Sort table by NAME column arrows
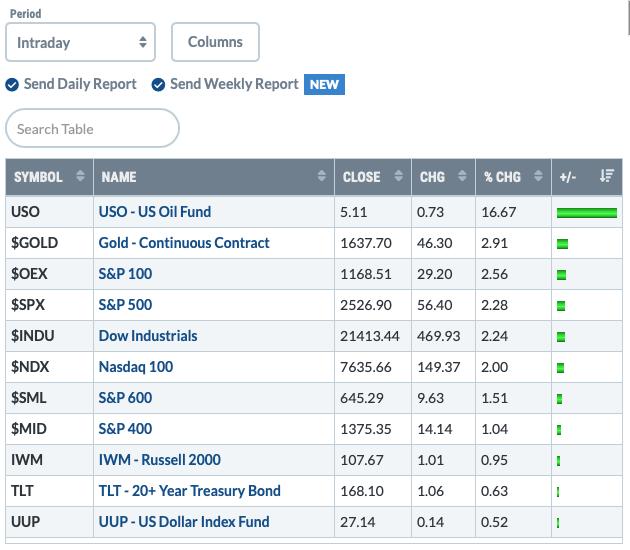The width and height of the screenshot is (630, 550). (321, 176)
